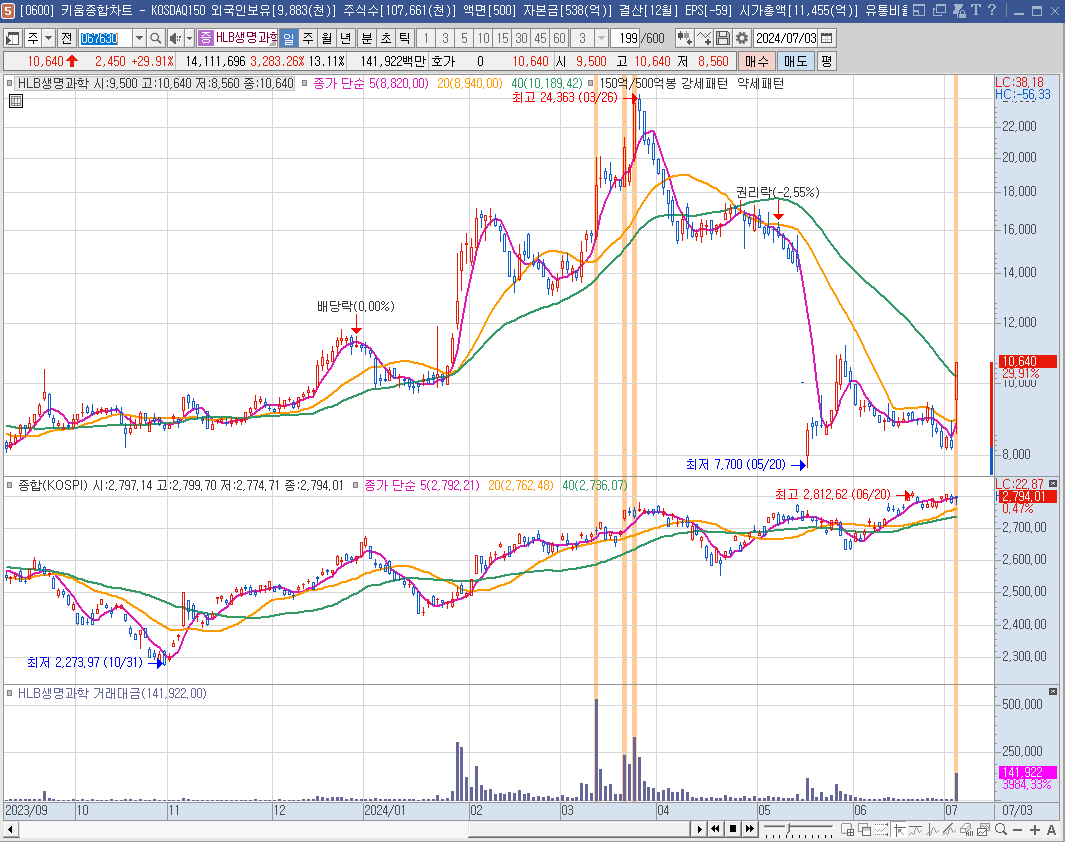The height and width of the screenshot is (842, 1065).
Task: Click the add indicator line icon
Action: point(704,39)
